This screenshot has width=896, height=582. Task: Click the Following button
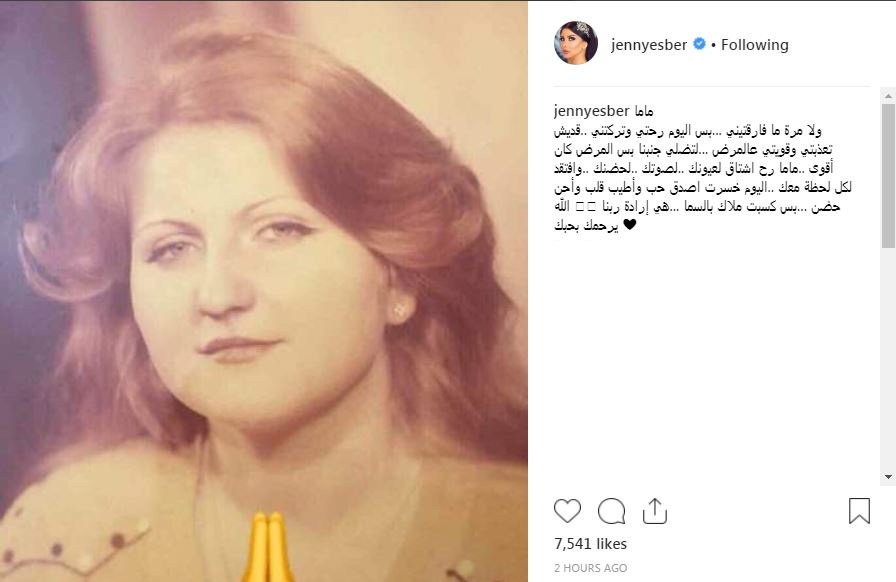[x=754, y=44]
